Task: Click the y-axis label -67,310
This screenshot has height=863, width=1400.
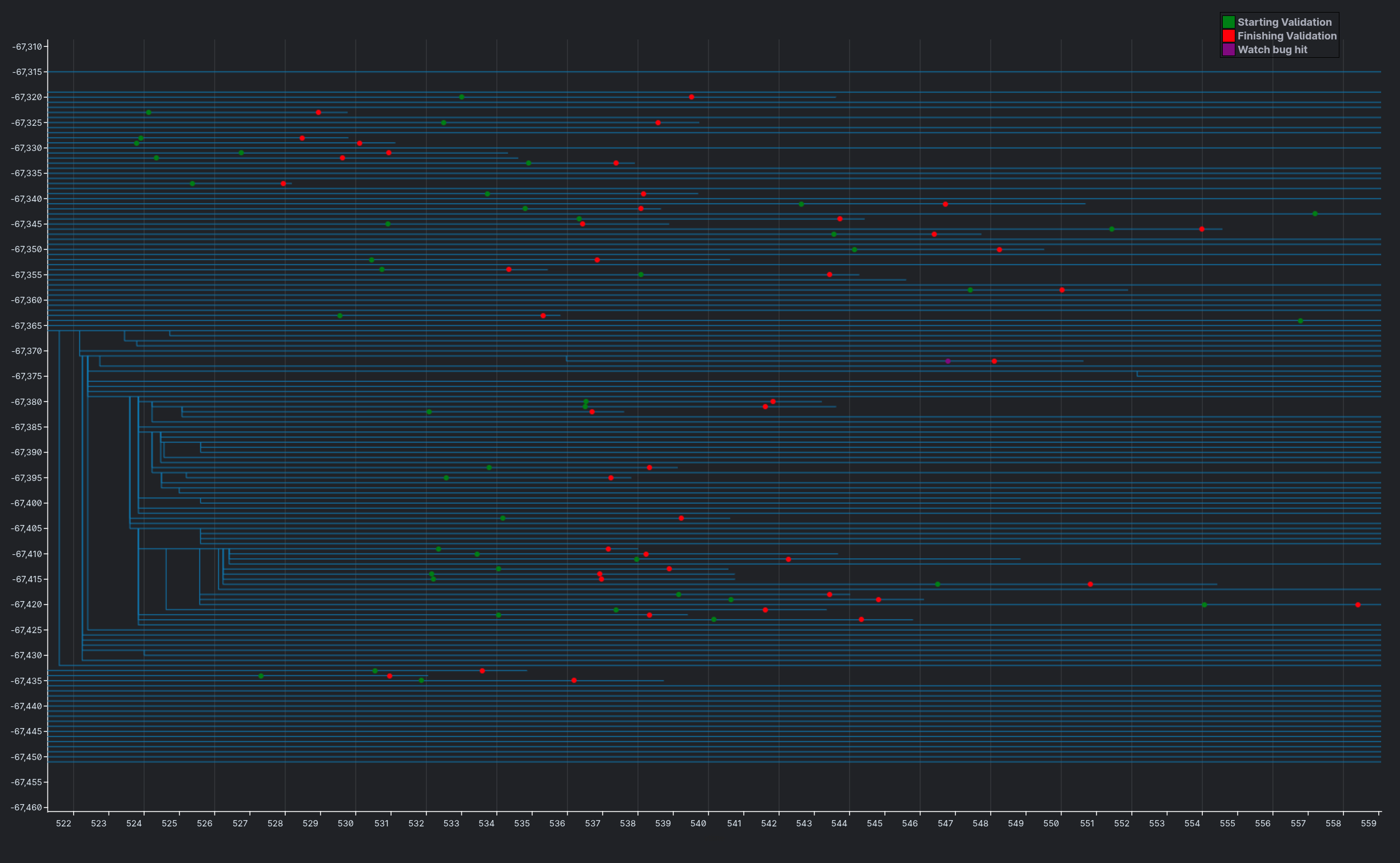Action: click(x=26, y=47)
